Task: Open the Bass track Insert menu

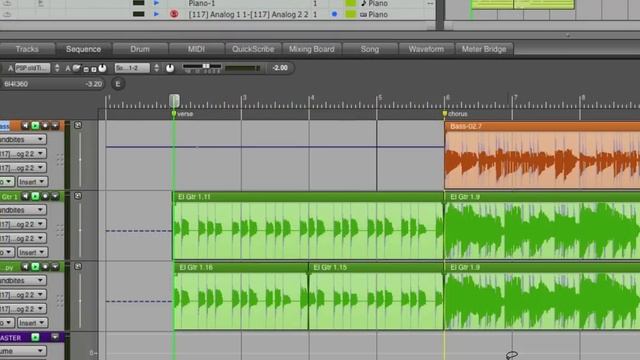Action: pos(32,182)
